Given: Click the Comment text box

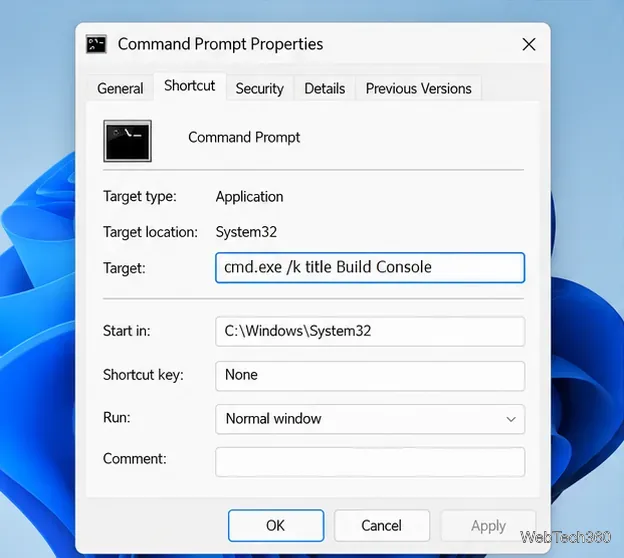Looking at the screenshot, I should click(x=370, y=462).
